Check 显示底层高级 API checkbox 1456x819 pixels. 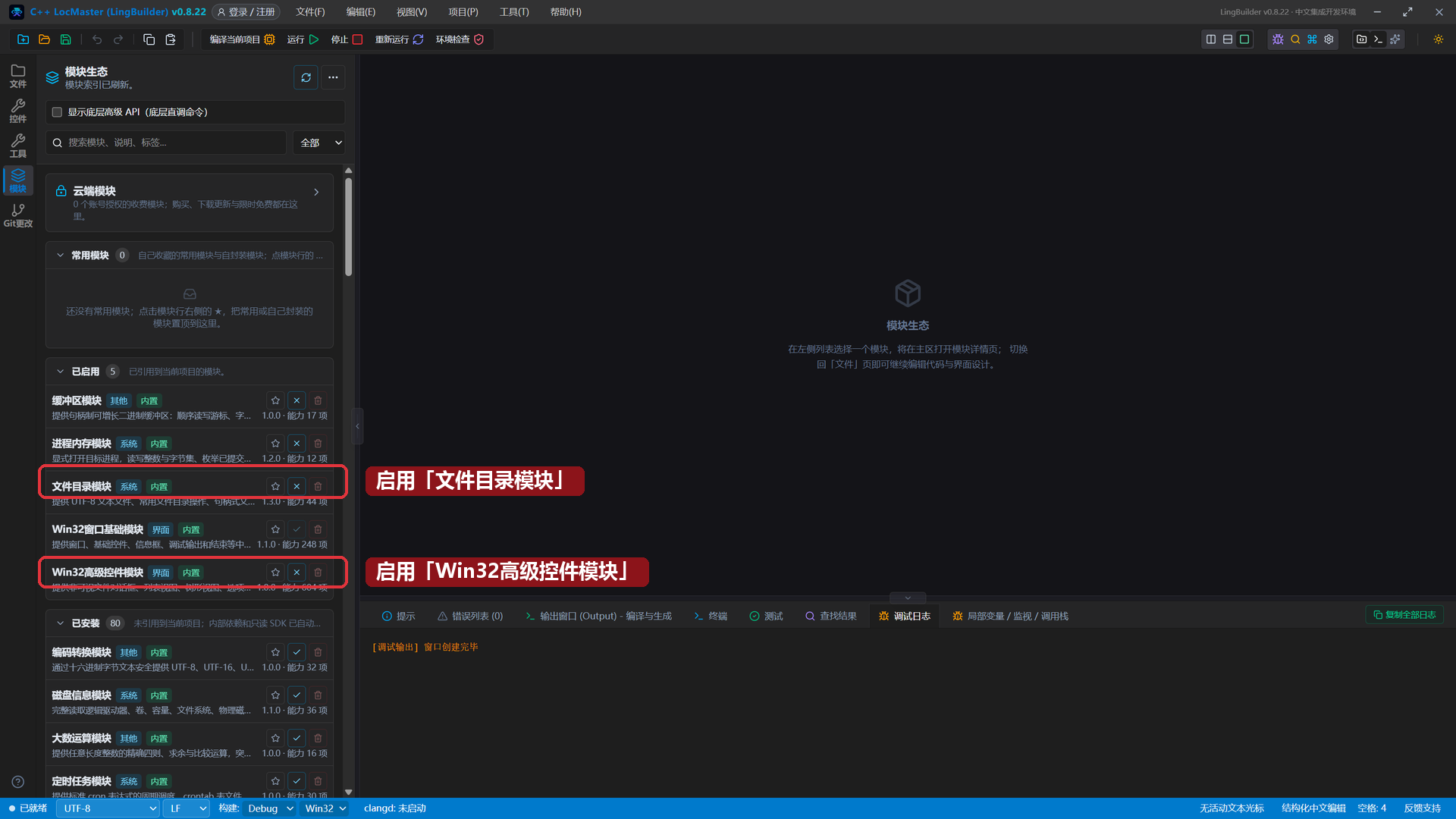tap(57, 112)
